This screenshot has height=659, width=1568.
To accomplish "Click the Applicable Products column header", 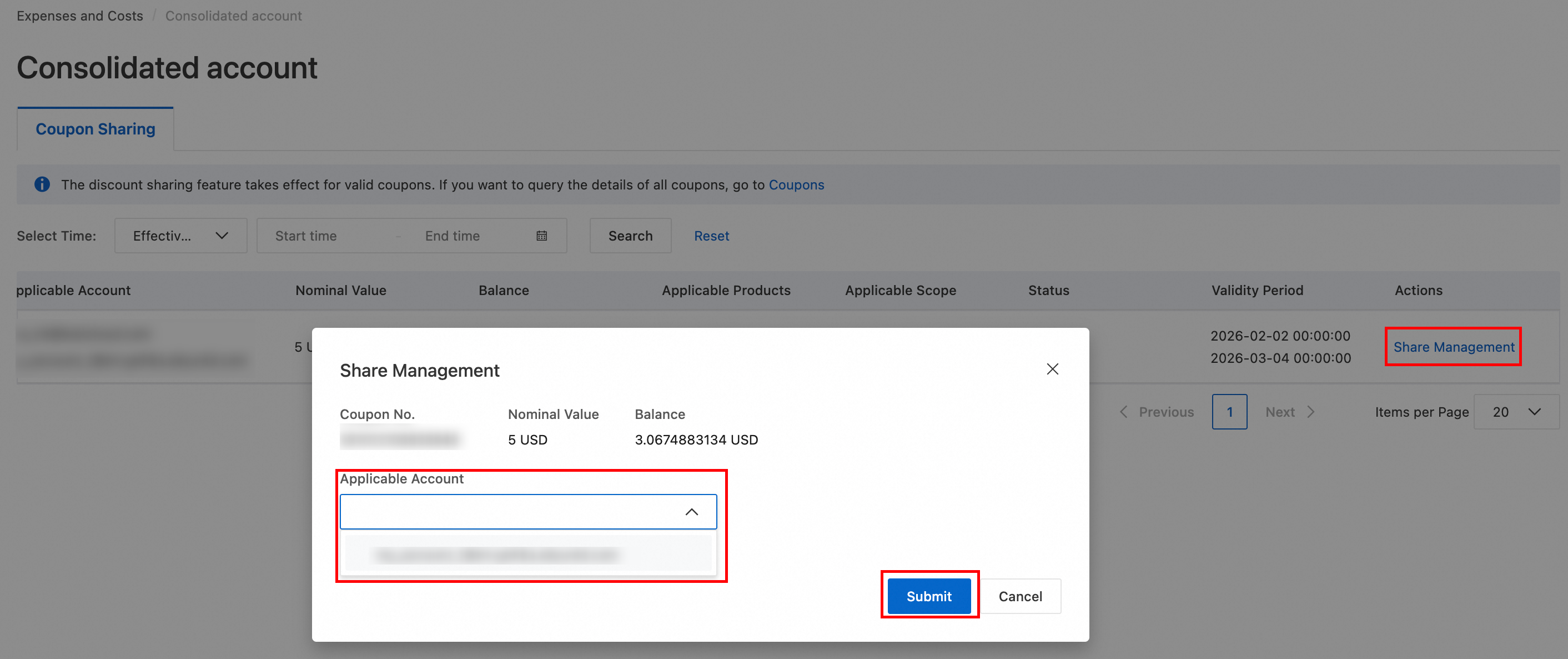I will [x=726, y=291].
